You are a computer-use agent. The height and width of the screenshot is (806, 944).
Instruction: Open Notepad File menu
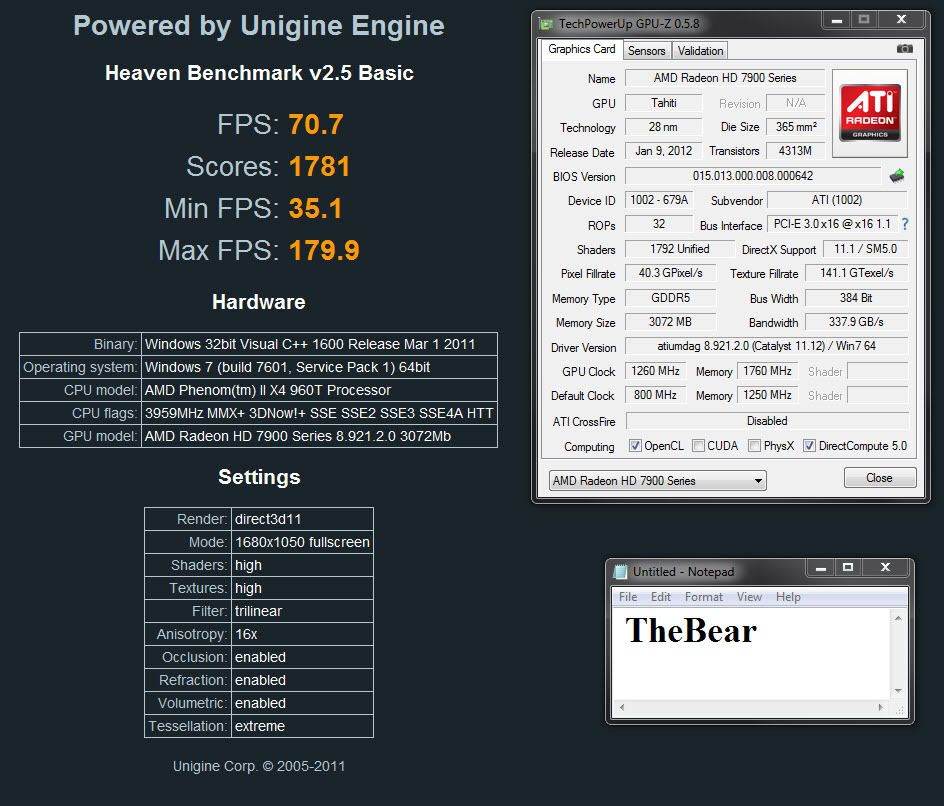coord(627,597)
